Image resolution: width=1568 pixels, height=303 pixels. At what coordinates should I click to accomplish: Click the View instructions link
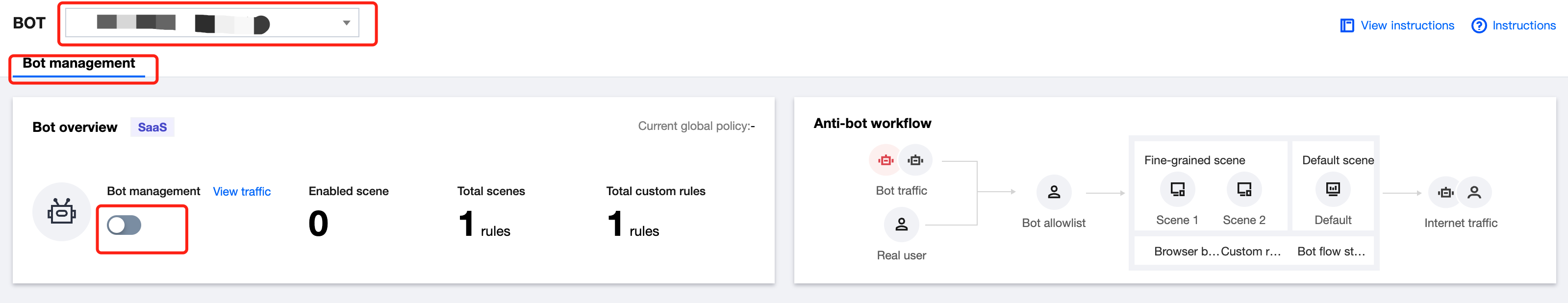click(1397, 25)
